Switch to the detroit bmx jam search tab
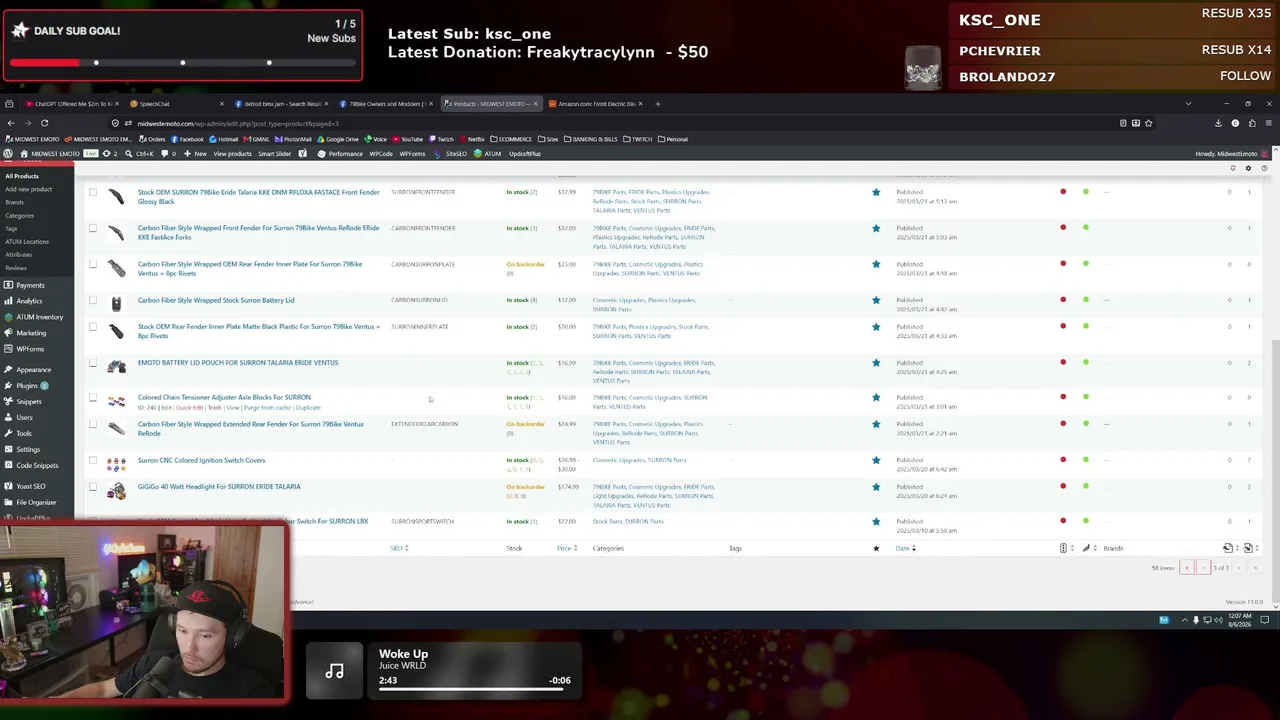 click(283, 104)
